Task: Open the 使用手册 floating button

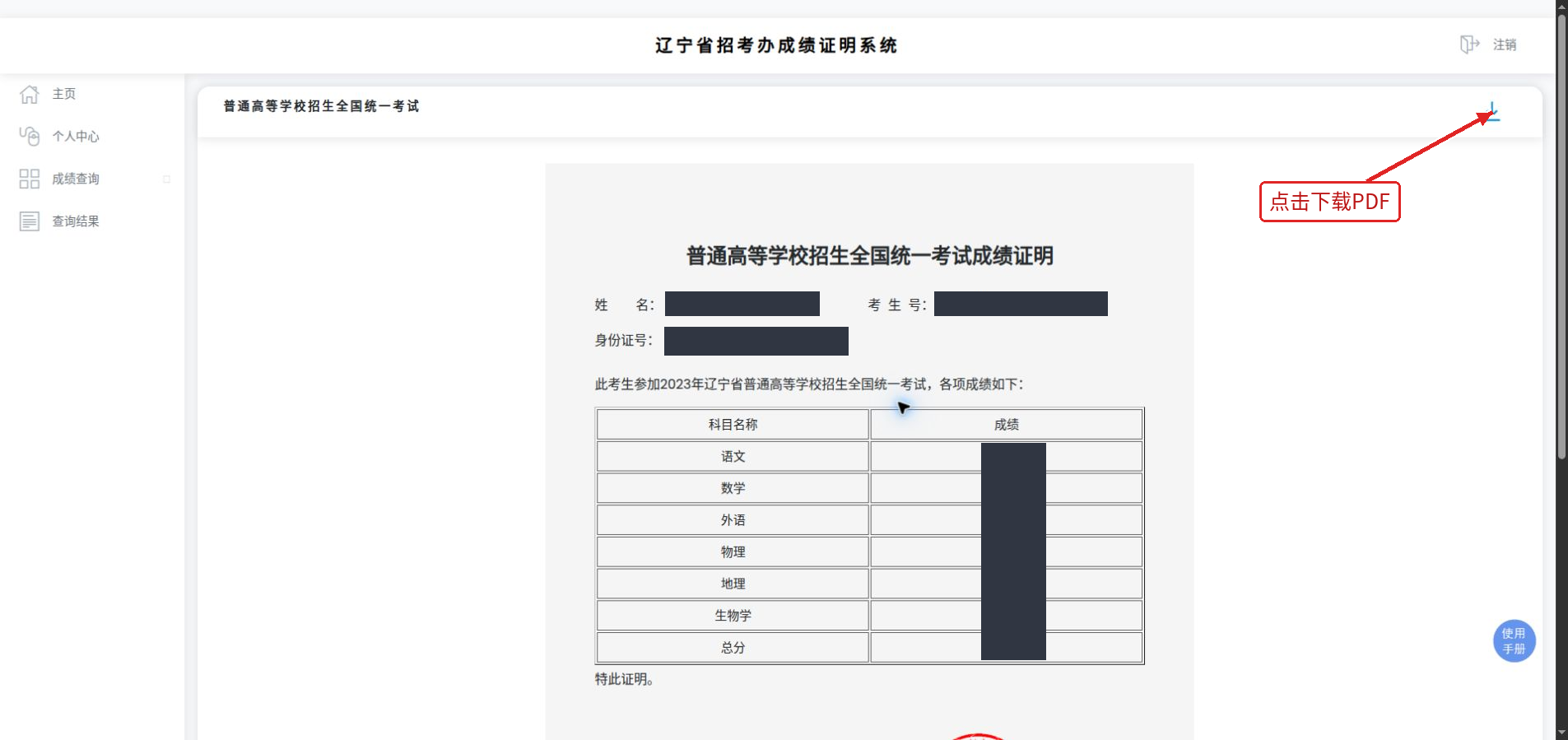Action: click(1514, 640)
